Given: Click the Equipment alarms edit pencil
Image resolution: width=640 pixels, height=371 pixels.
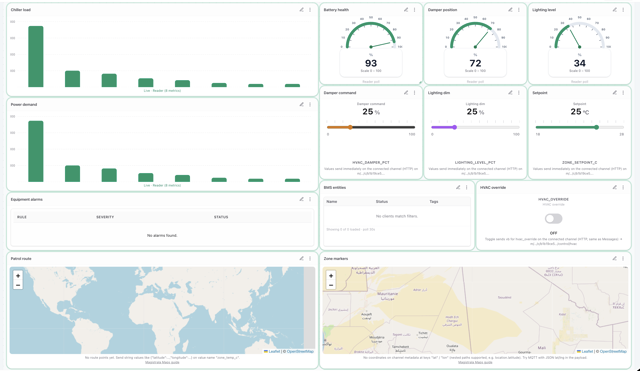Looking at the screenshot, I should point(301,199).
